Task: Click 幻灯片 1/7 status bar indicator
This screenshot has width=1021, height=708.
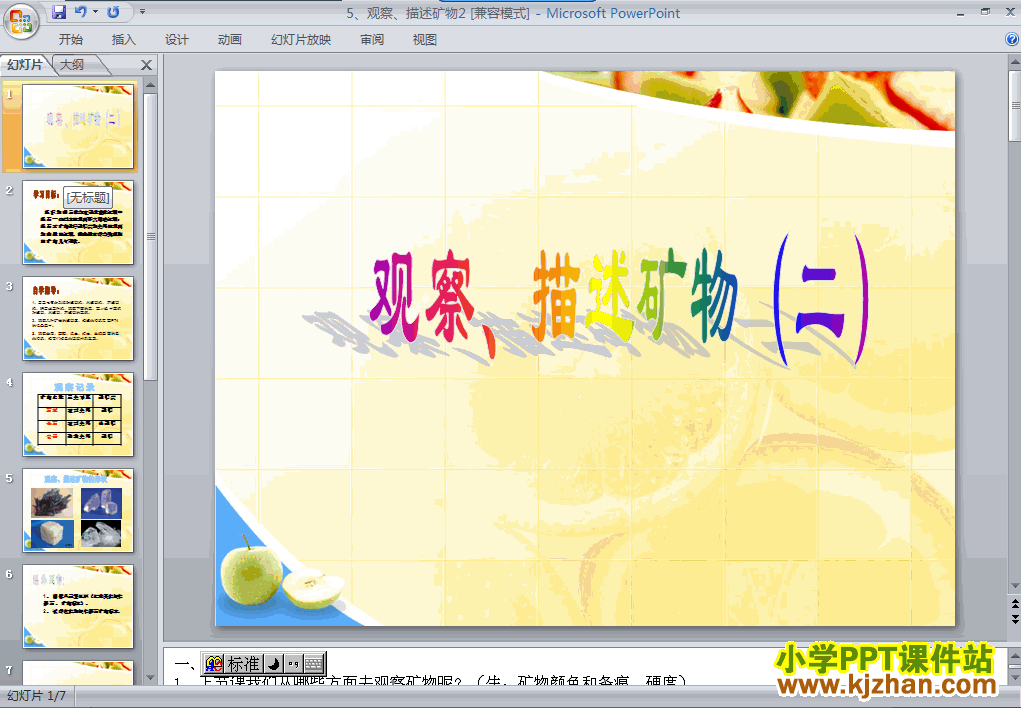Action: [x=37, y=696]
